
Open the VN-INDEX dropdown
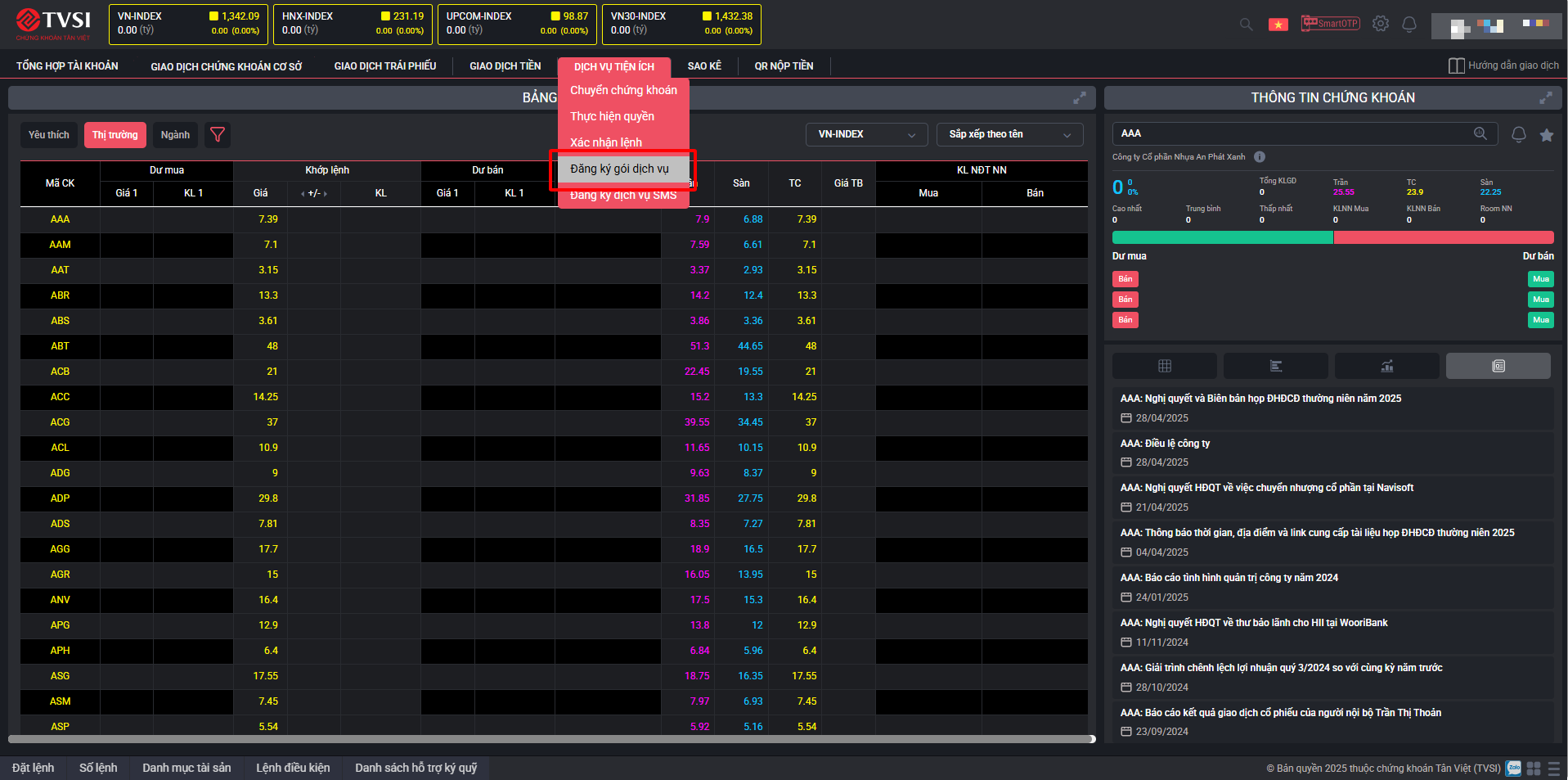866,134
